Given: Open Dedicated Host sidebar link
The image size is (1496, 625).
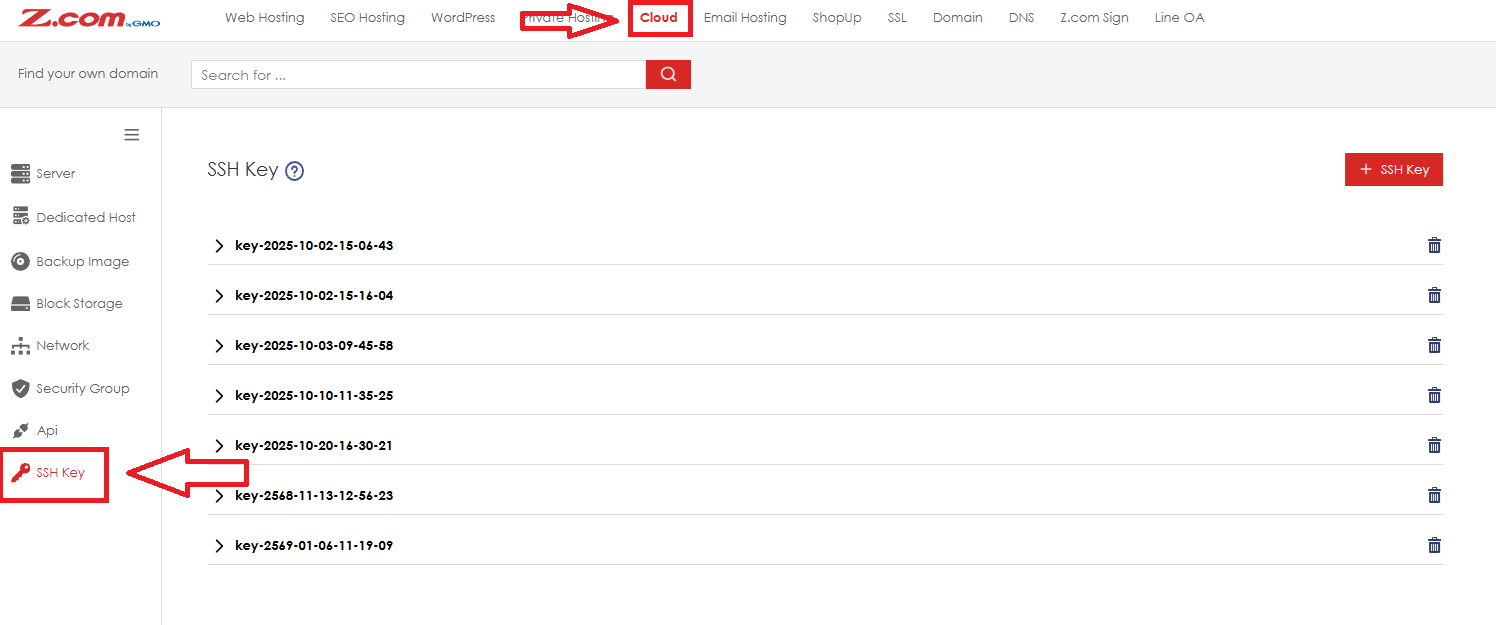Looking at the screenshot, I should [86, 218].
